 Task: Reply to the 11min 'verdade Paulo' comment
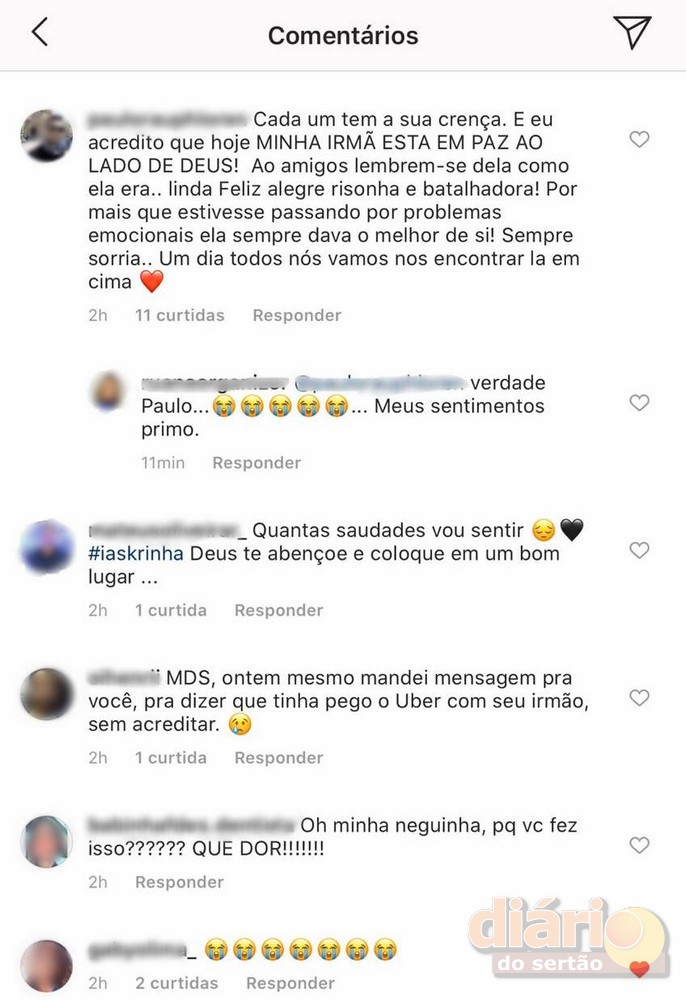click(256, 462)
